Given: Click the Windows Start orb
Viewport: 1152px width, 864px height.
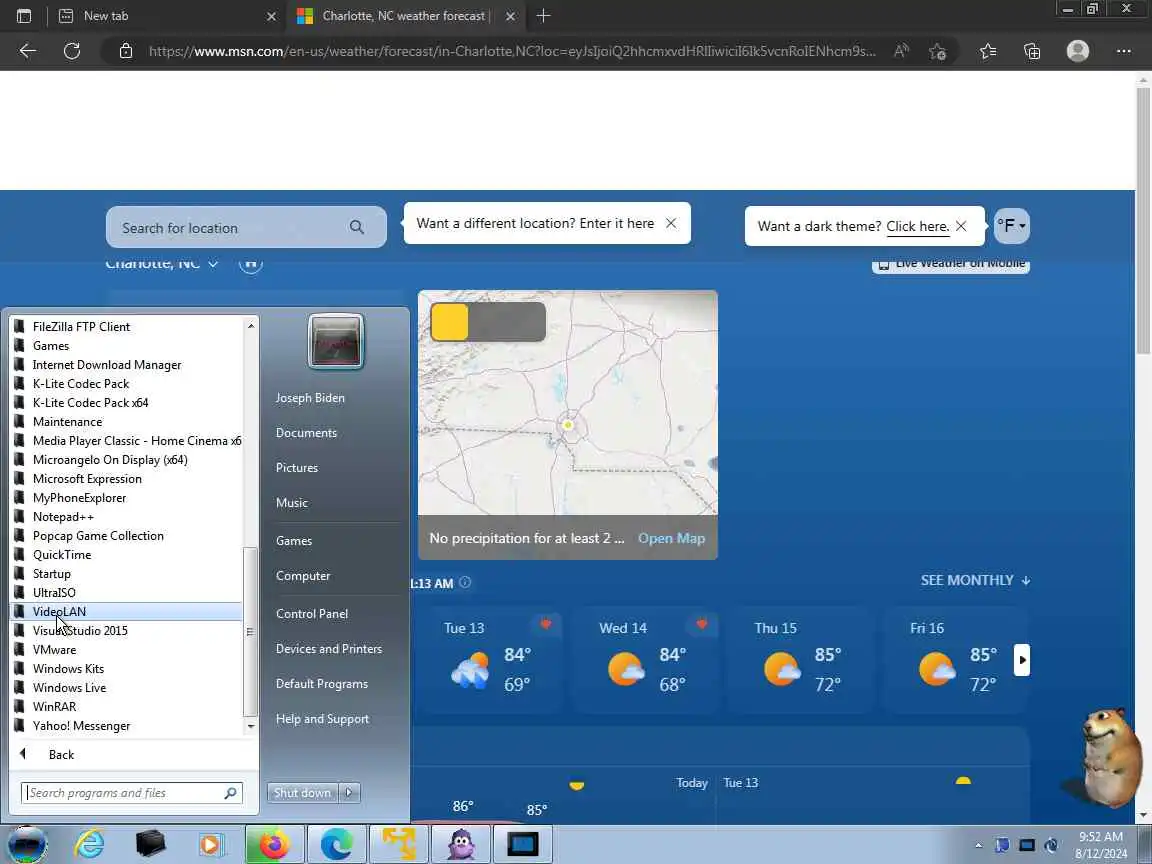Looking at the screenshot, I should pyautogui.click(x=27, y=844).
